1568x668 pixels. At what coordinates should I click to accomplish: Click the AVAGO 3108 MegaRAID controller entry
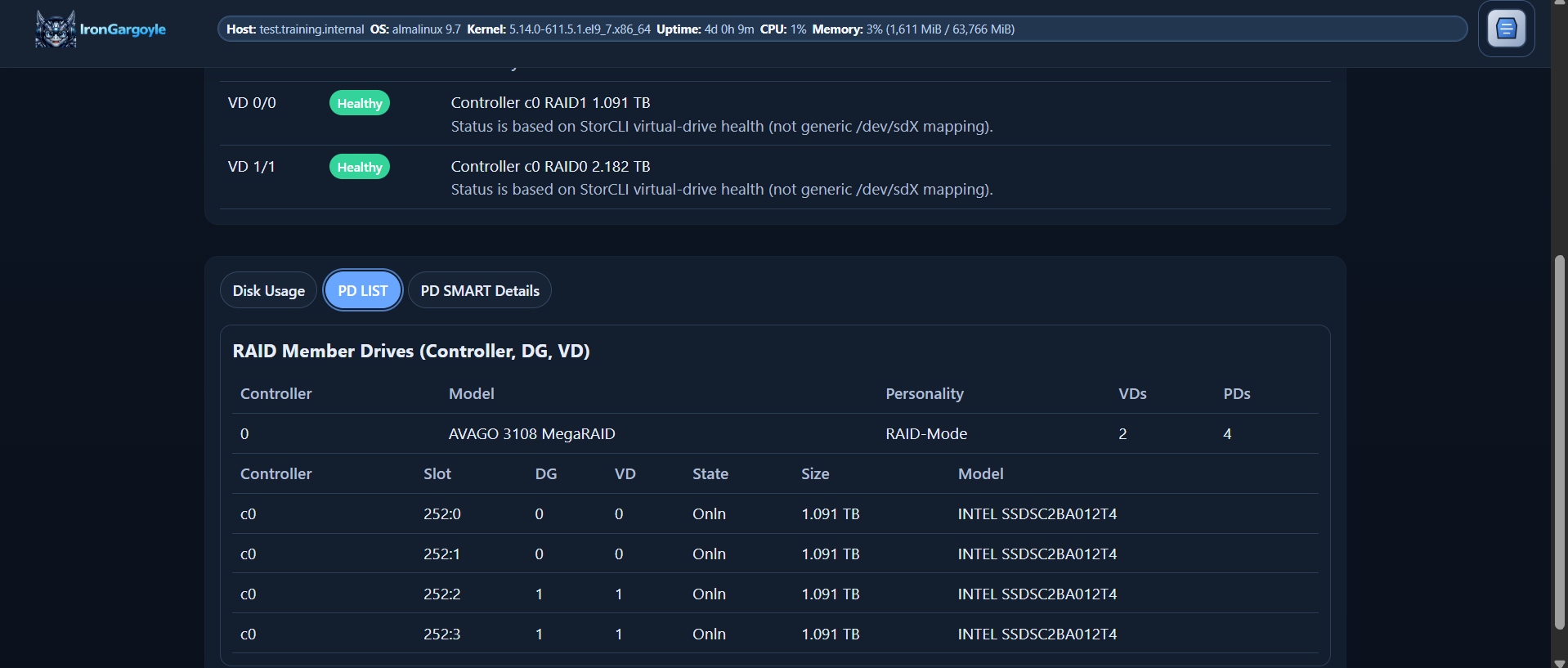[x=531, y=434]
